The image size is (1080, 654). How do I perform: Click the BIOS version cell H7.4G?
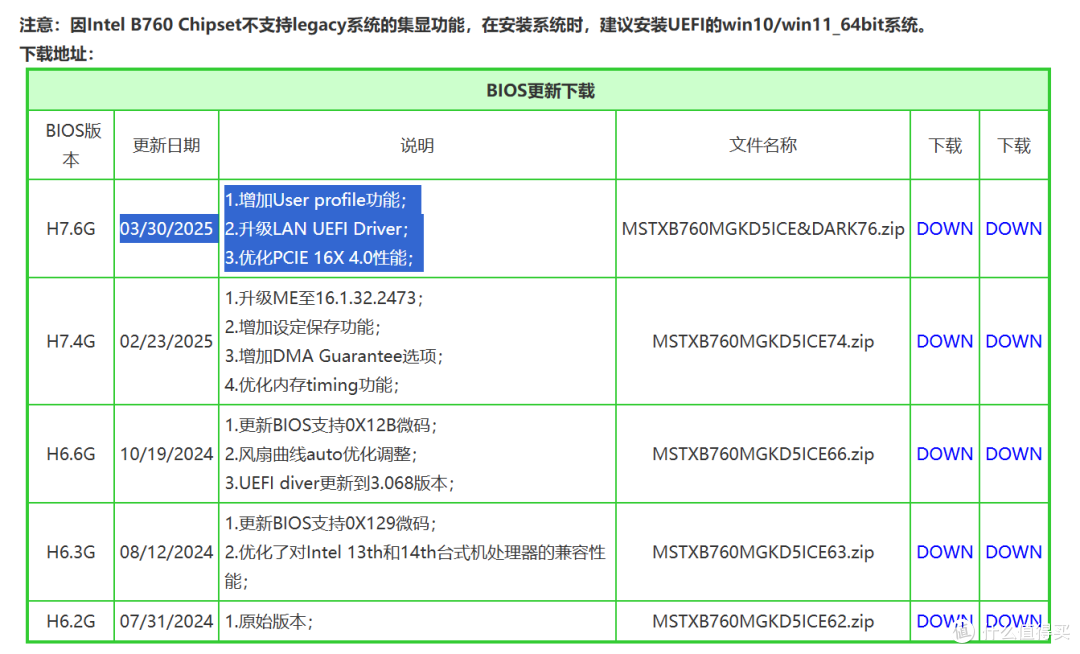[71, 341]
